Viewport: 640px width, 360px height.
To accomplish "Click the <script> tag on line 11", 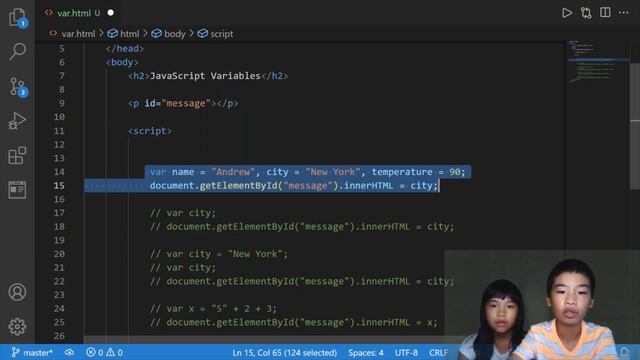I will (150, 131).
